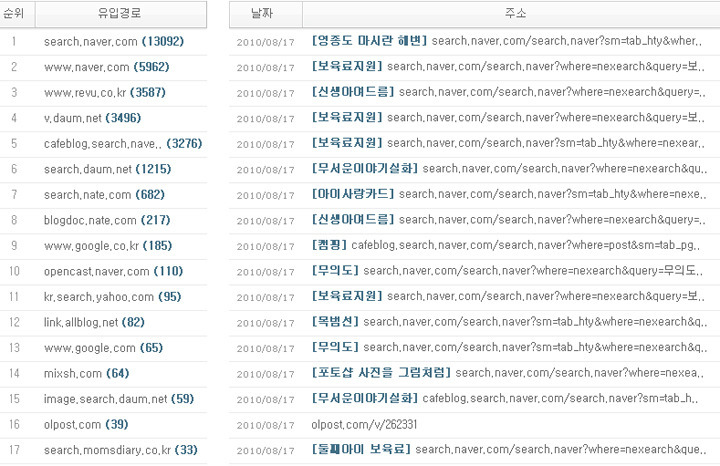Open www.naver.com (5962) referrer entry
720x466 pixels.
(x=107, y=67)
